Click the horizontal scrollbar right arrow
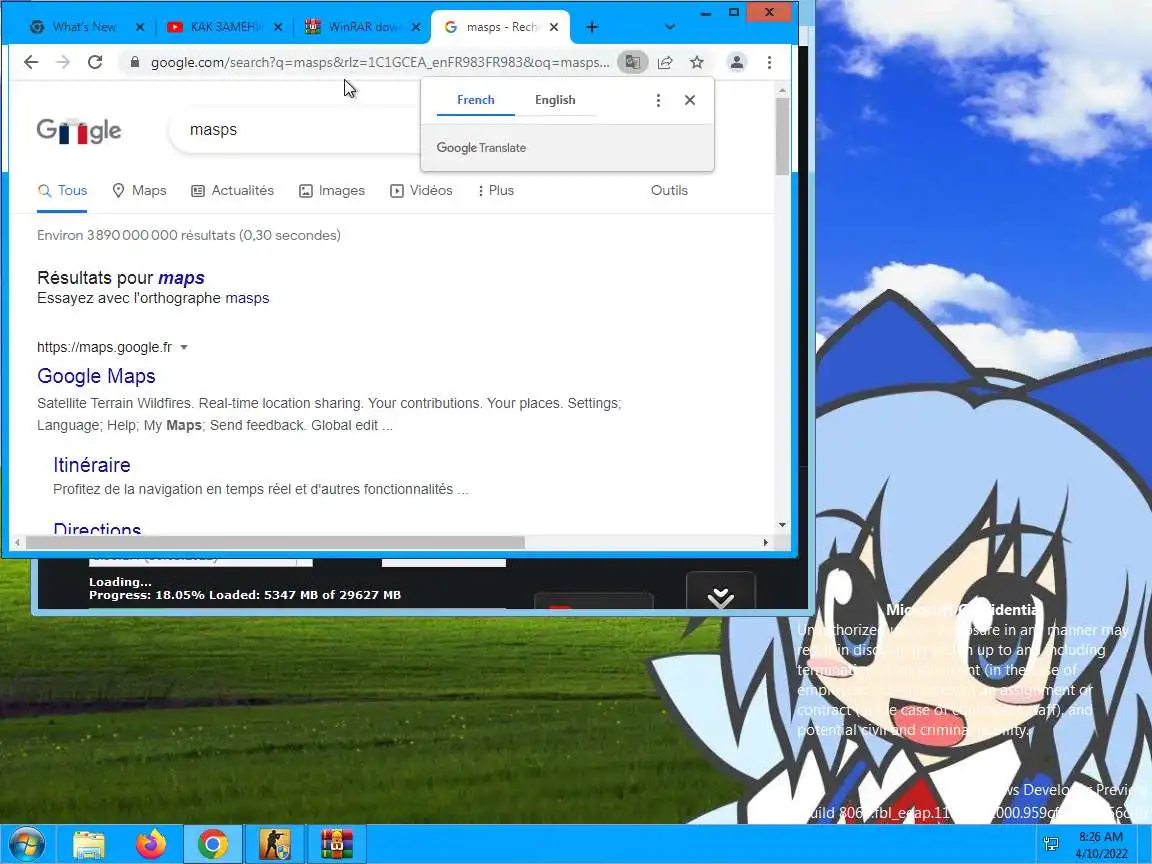 point(766,542)
